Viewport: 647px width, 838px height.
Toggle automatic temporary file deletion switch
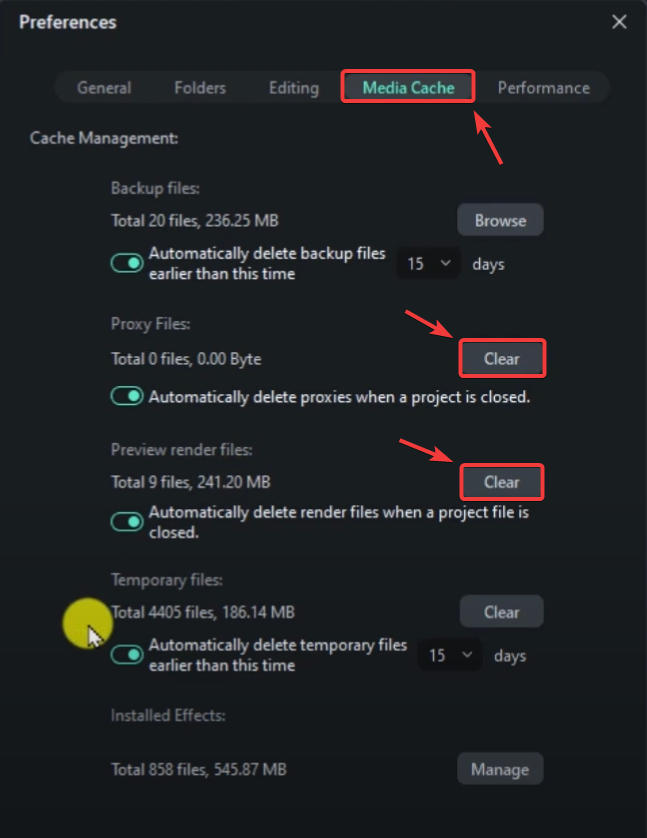click(x=127, y=655)
